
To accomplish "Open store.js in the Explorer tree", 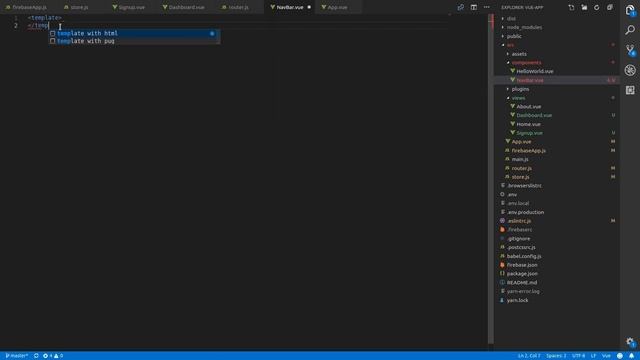I will coord(520,177).
